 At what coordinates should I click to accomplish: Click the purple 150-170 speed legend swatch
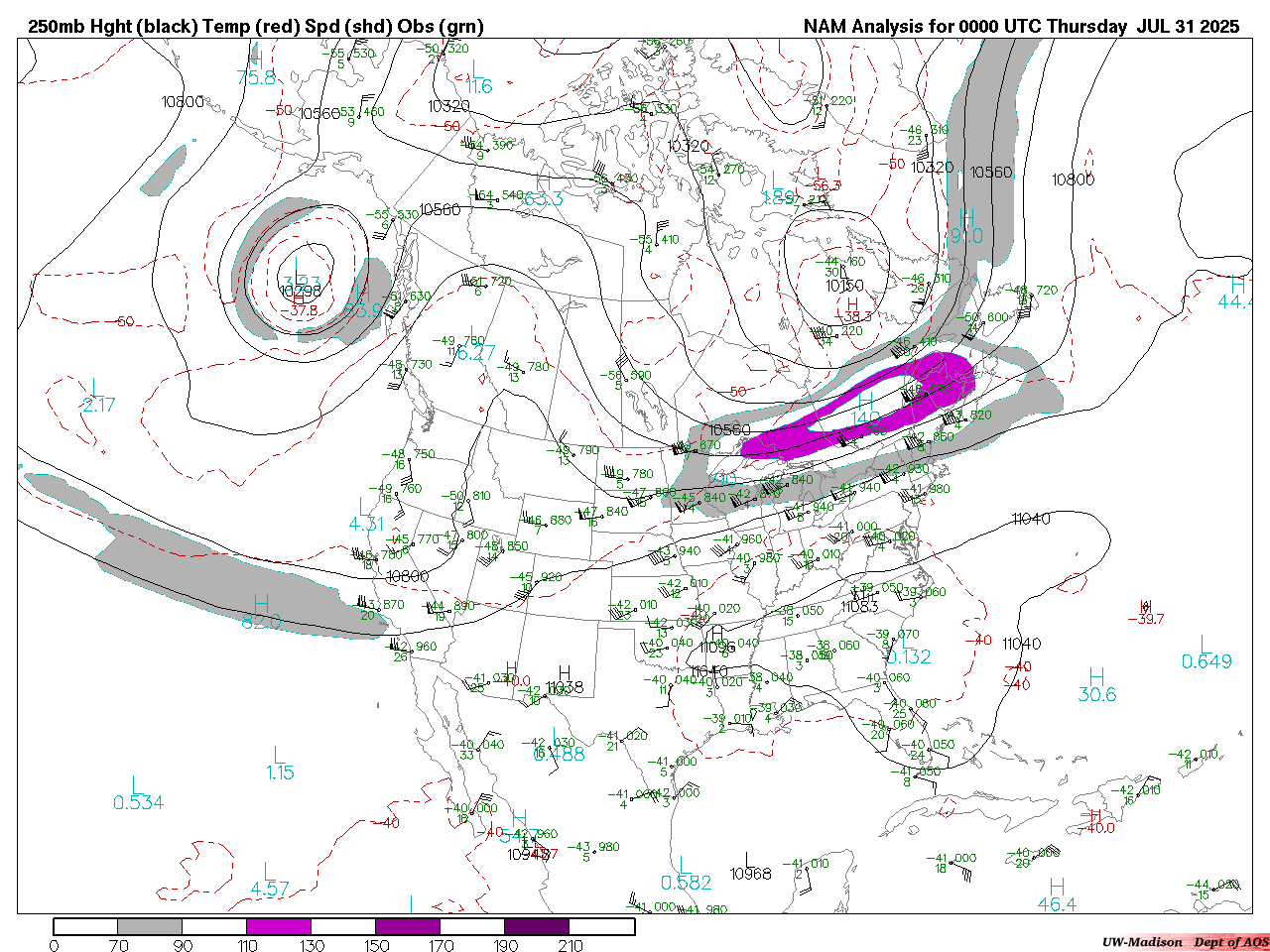408,926
